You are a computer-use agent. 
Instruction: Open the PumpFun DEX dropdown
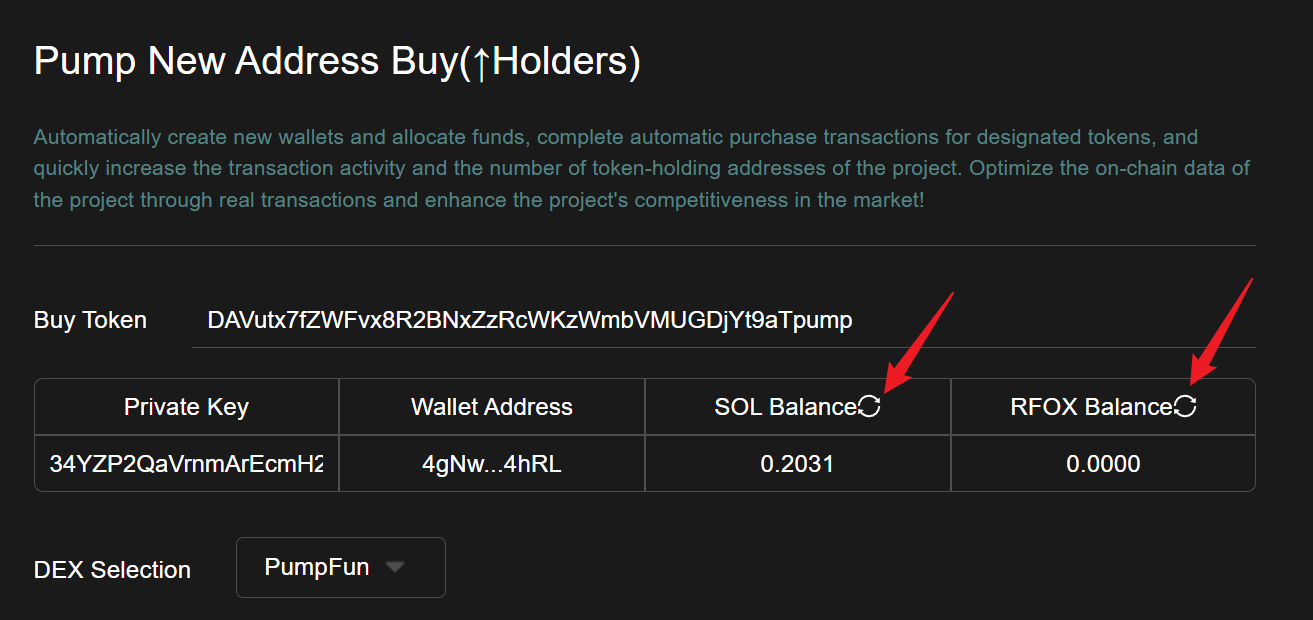pyautogui.click(x=340, y=567)
